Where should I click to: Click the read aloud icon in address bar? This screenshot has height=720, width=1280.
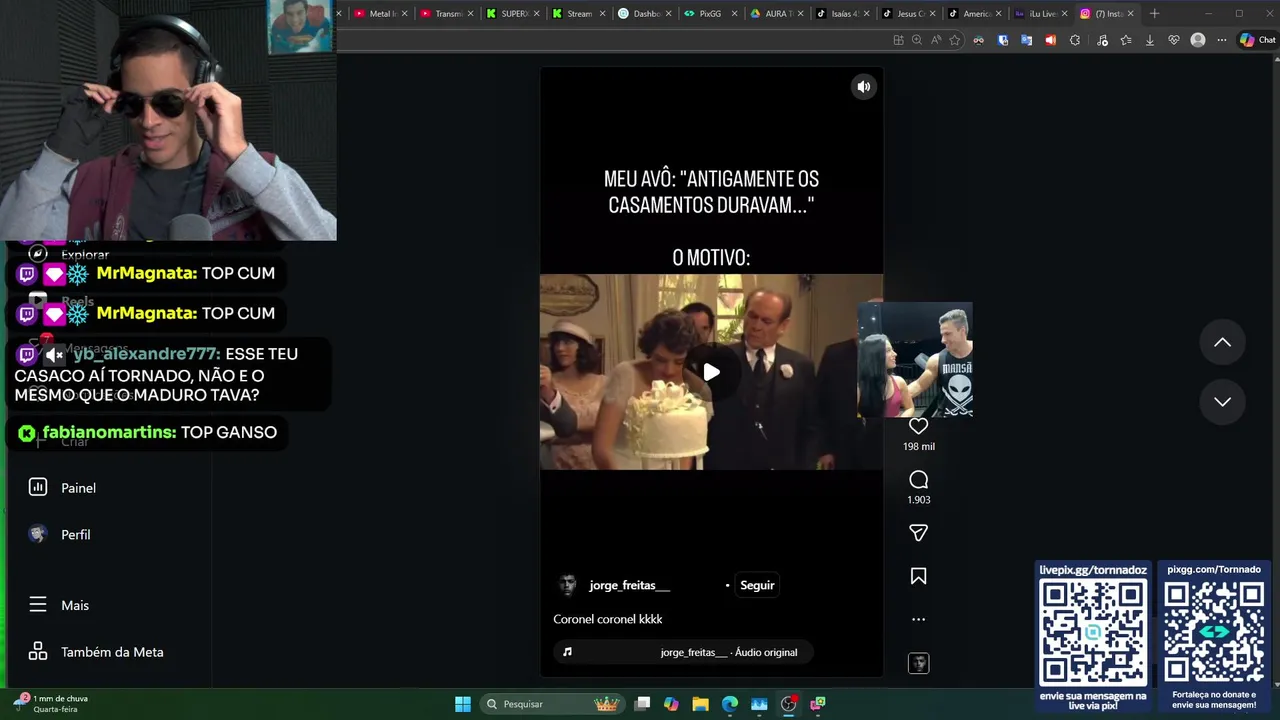tap(936, 40)
